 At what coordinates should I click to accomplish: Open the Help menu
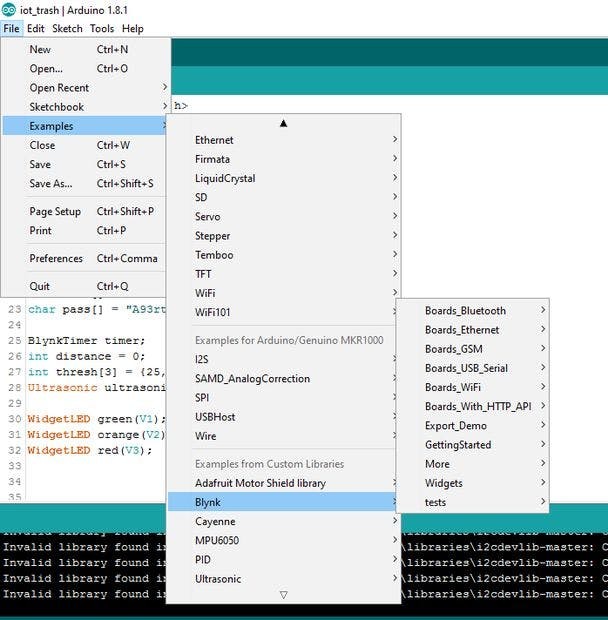[132, 28]
